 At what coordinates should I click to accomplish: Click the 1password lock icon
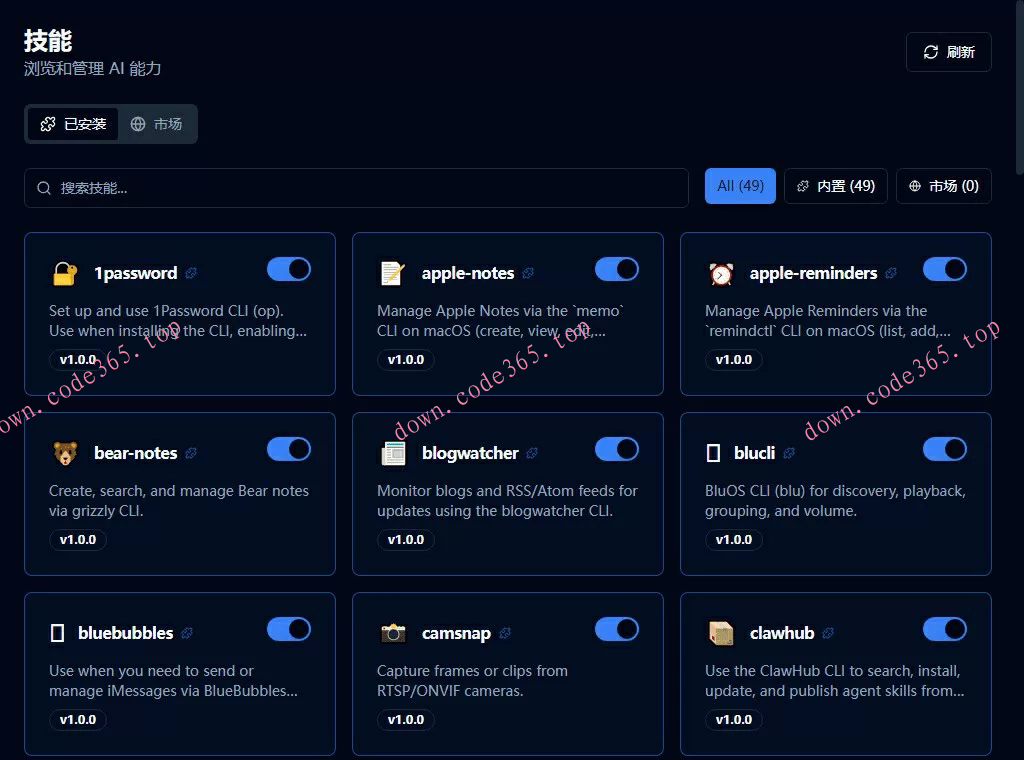pyautogui.click(x=64, y=273)
